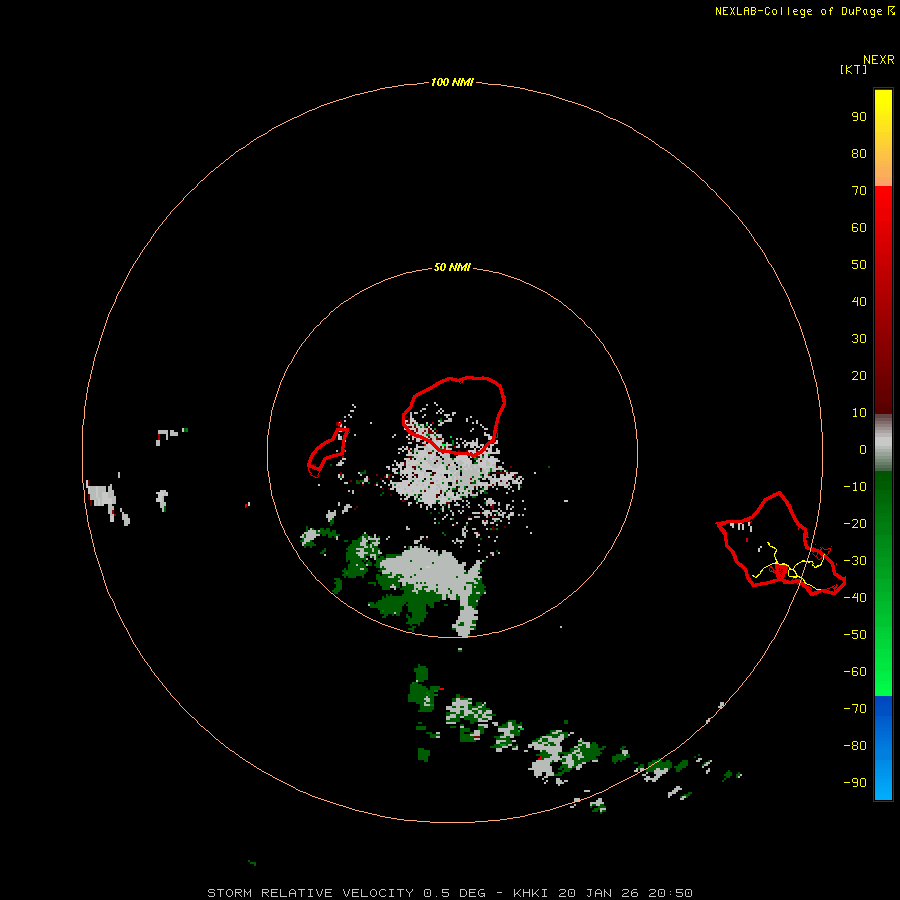Viewport: 900px width, 900px height.
Task: Click the "30" tick label on the velocity scale
Action: 859,339
